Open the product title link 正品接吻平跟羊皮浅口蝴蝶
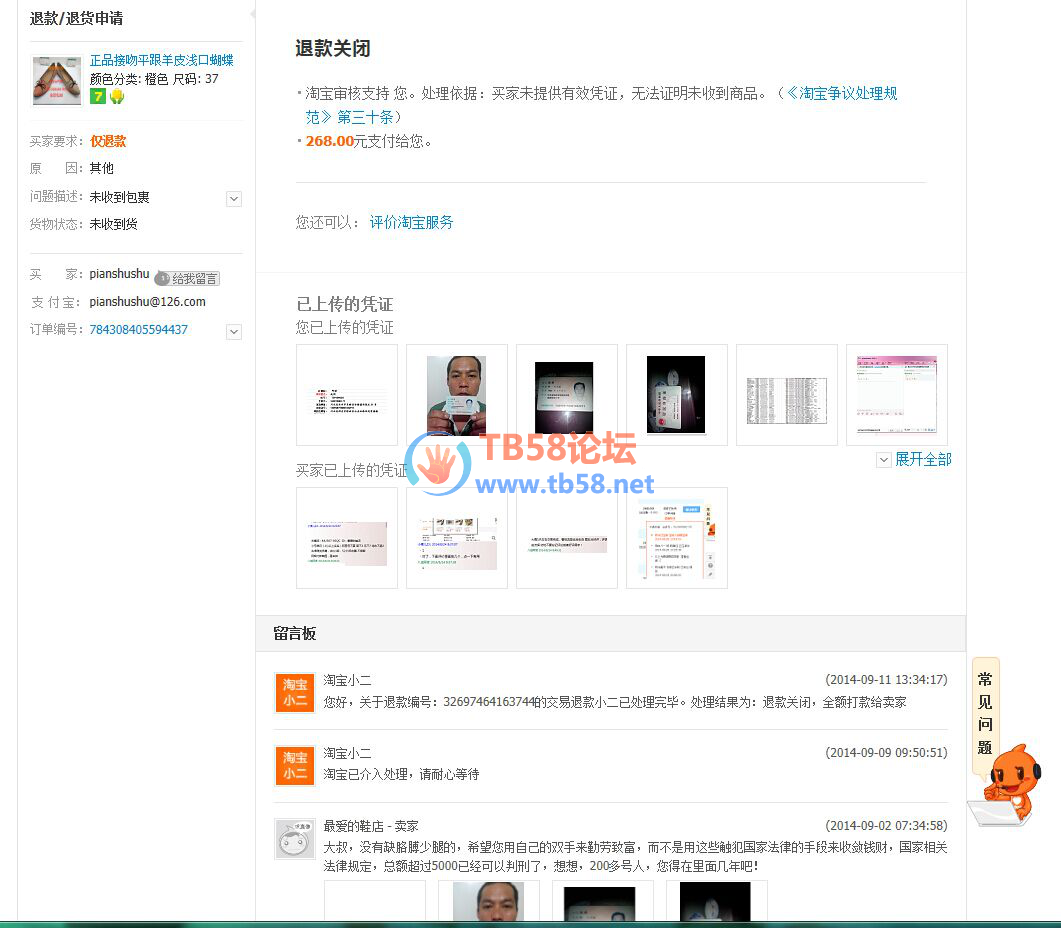The image size is (1061, 928). click(162, 60)
